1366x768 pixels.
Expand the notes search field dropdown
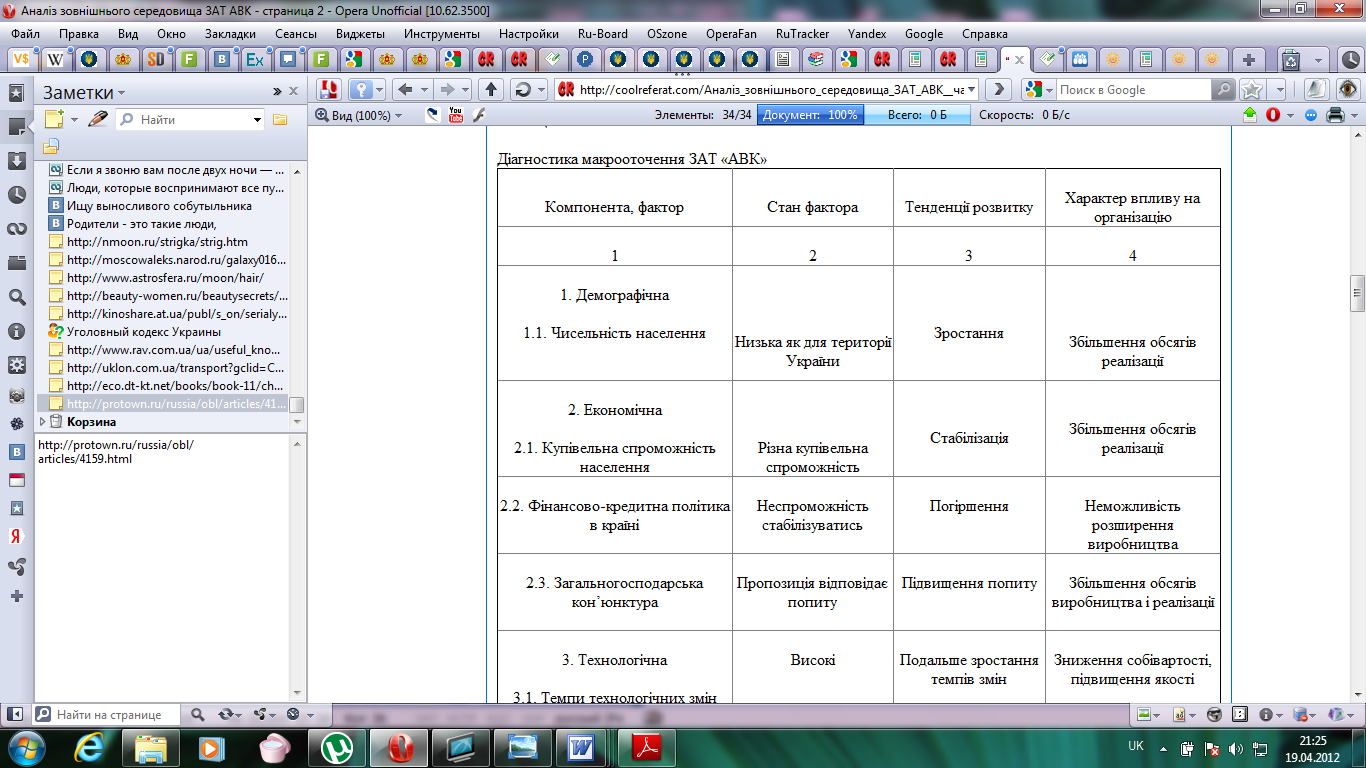coord(257,120)
